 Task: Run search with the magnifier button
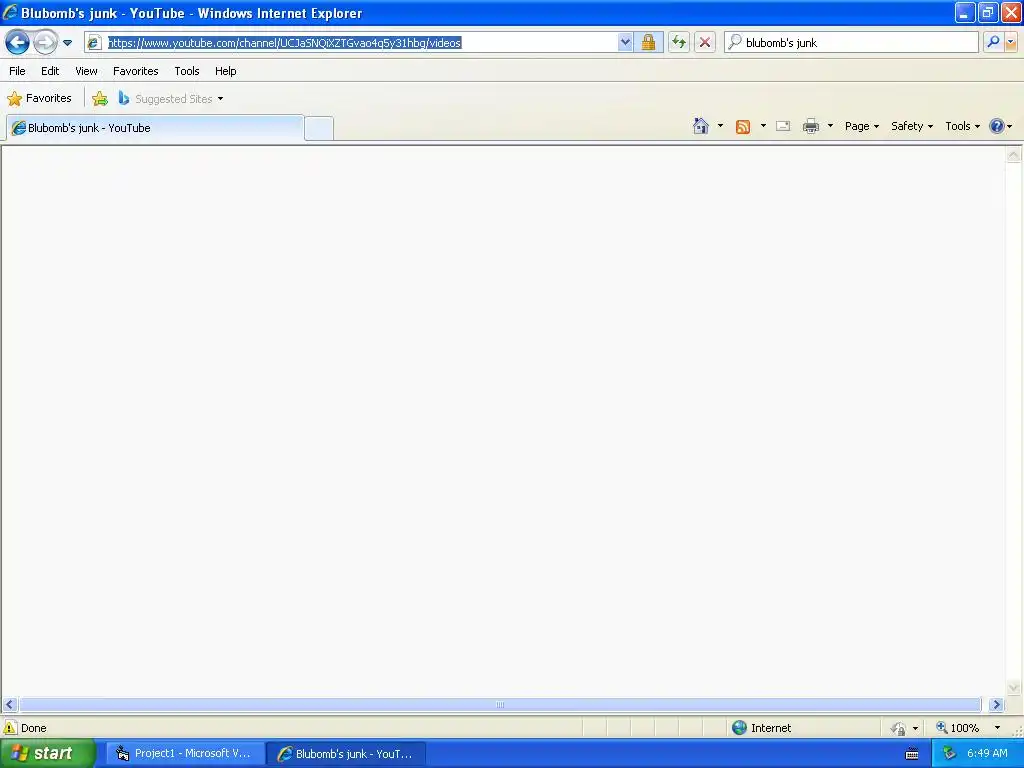[993, 43]
